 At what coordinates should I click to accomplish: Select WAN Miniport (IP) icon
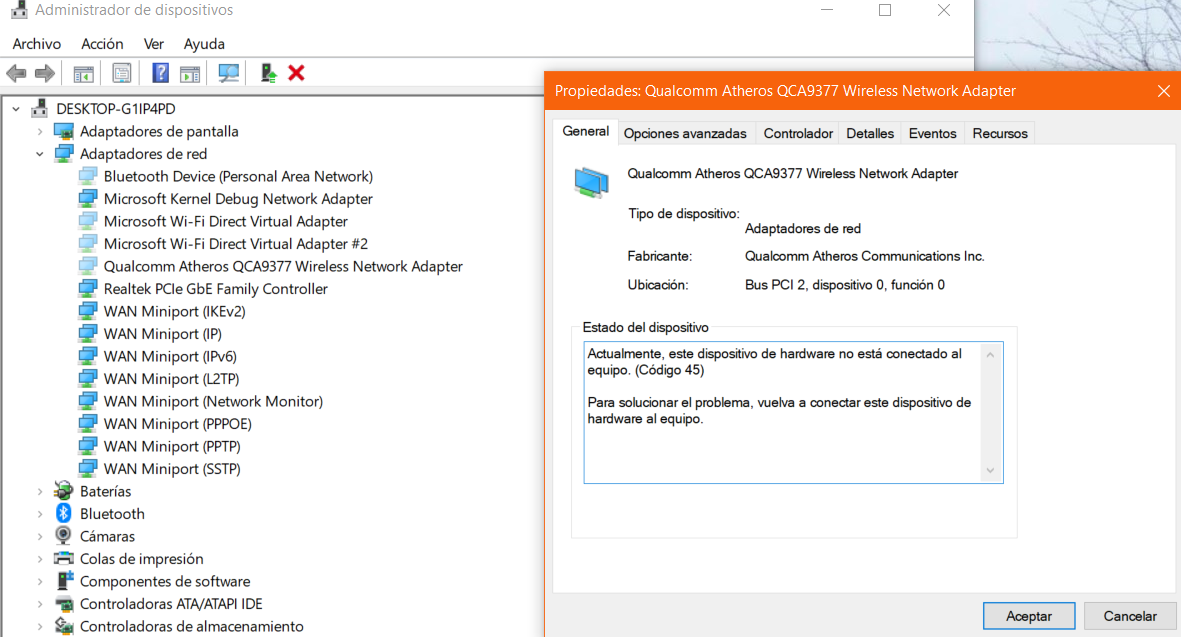pos(88,334)
